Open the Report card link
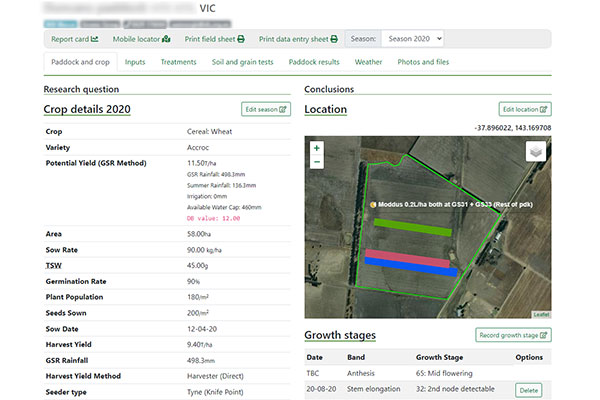600x400 pixels. pyautogui.click(x=75, y=39)
